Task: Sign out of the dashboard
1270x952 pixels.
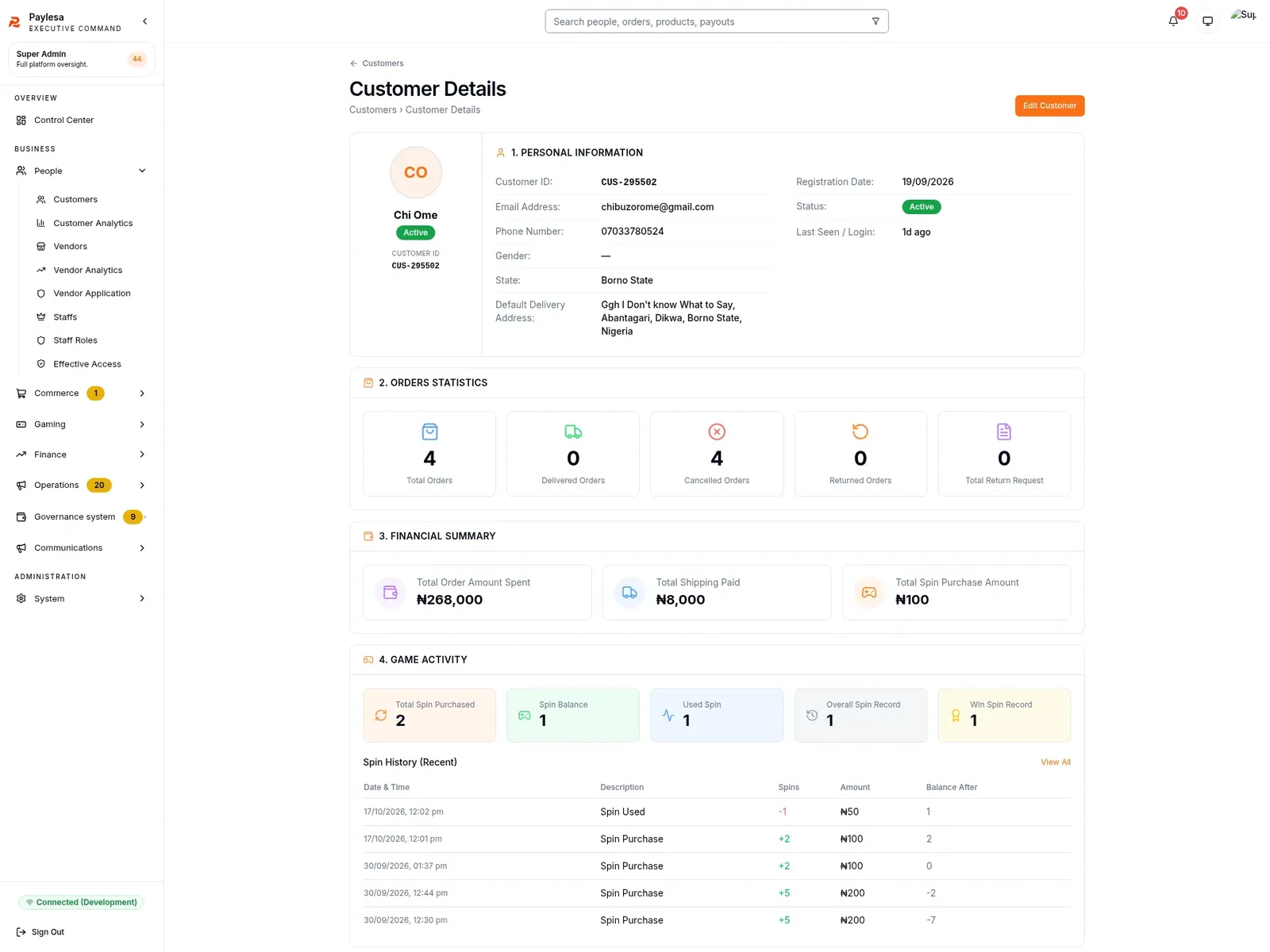Action: tap(40, 932)
